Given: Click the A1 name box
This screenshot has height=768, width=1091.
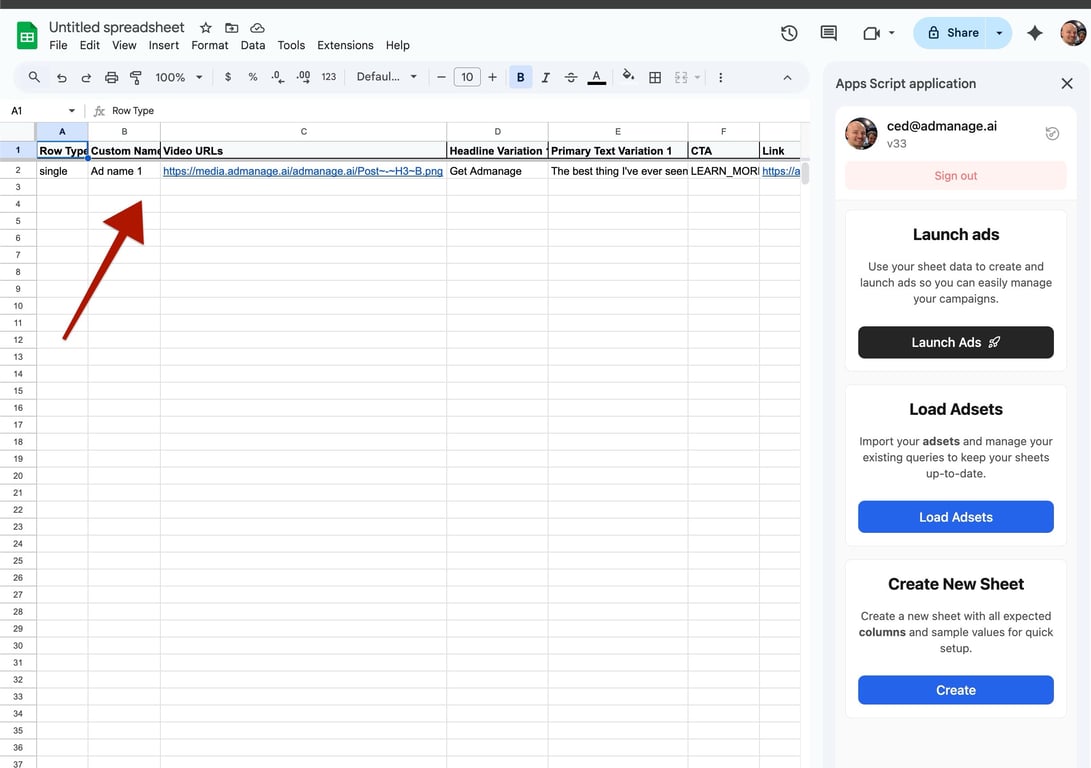Looking at the screenshot, I should (x=35, y=111).
